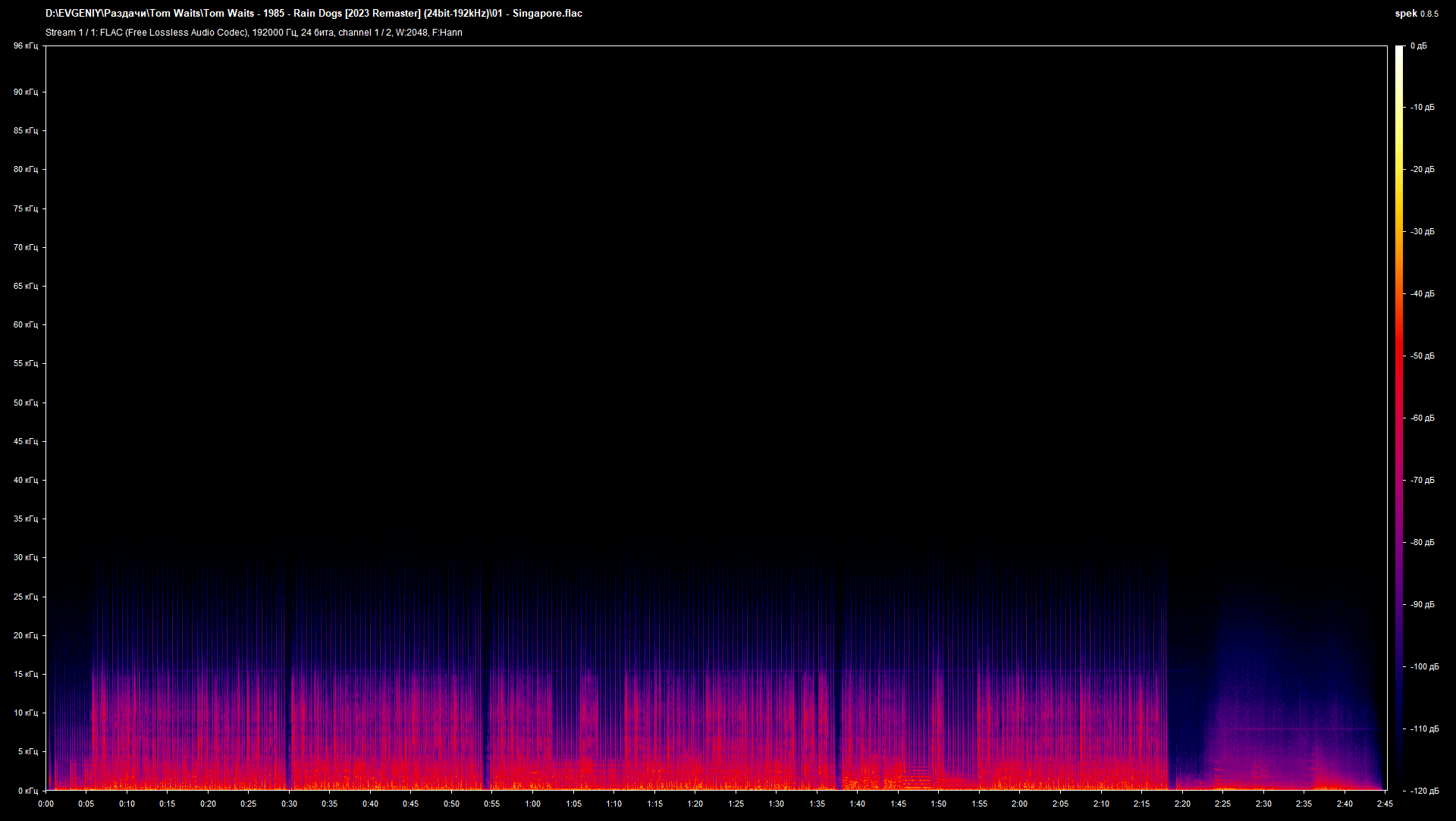Click the '-50 дБ' level label on the scale
The width and height of the screenshot is (1456, 821).
[1423, 356]
